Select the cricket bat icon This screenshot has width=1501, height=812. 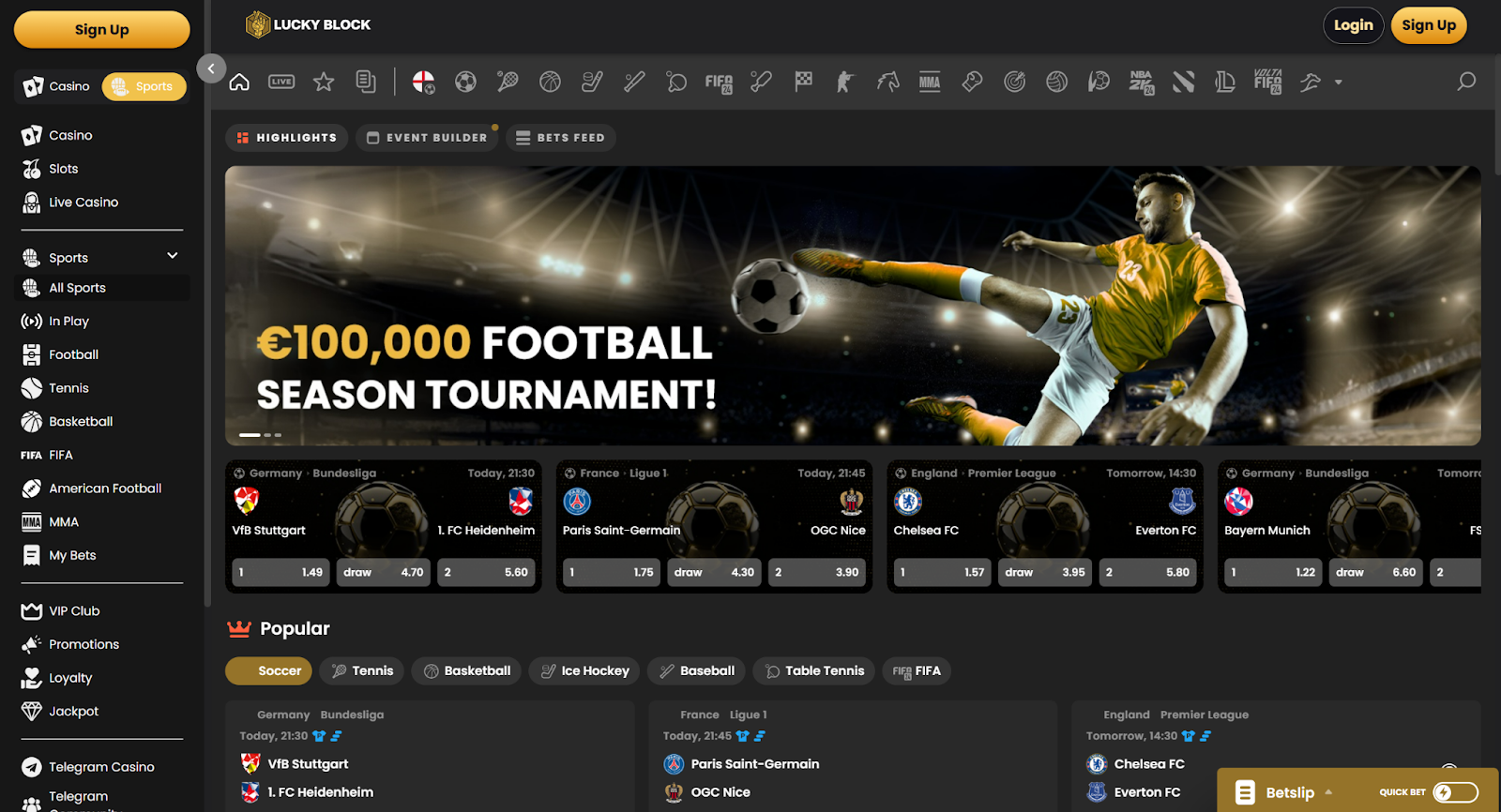[761, 83]
